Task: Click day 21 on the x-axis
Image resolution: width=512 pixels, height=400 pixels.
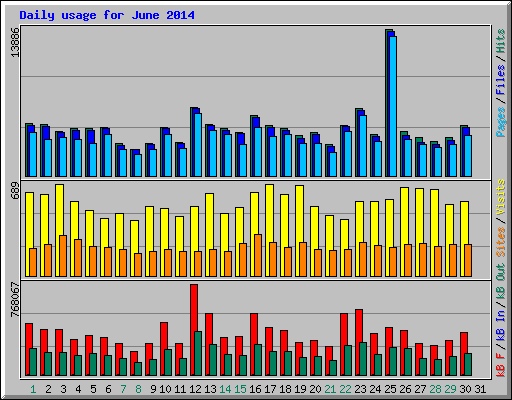Action: coord(330,389)
